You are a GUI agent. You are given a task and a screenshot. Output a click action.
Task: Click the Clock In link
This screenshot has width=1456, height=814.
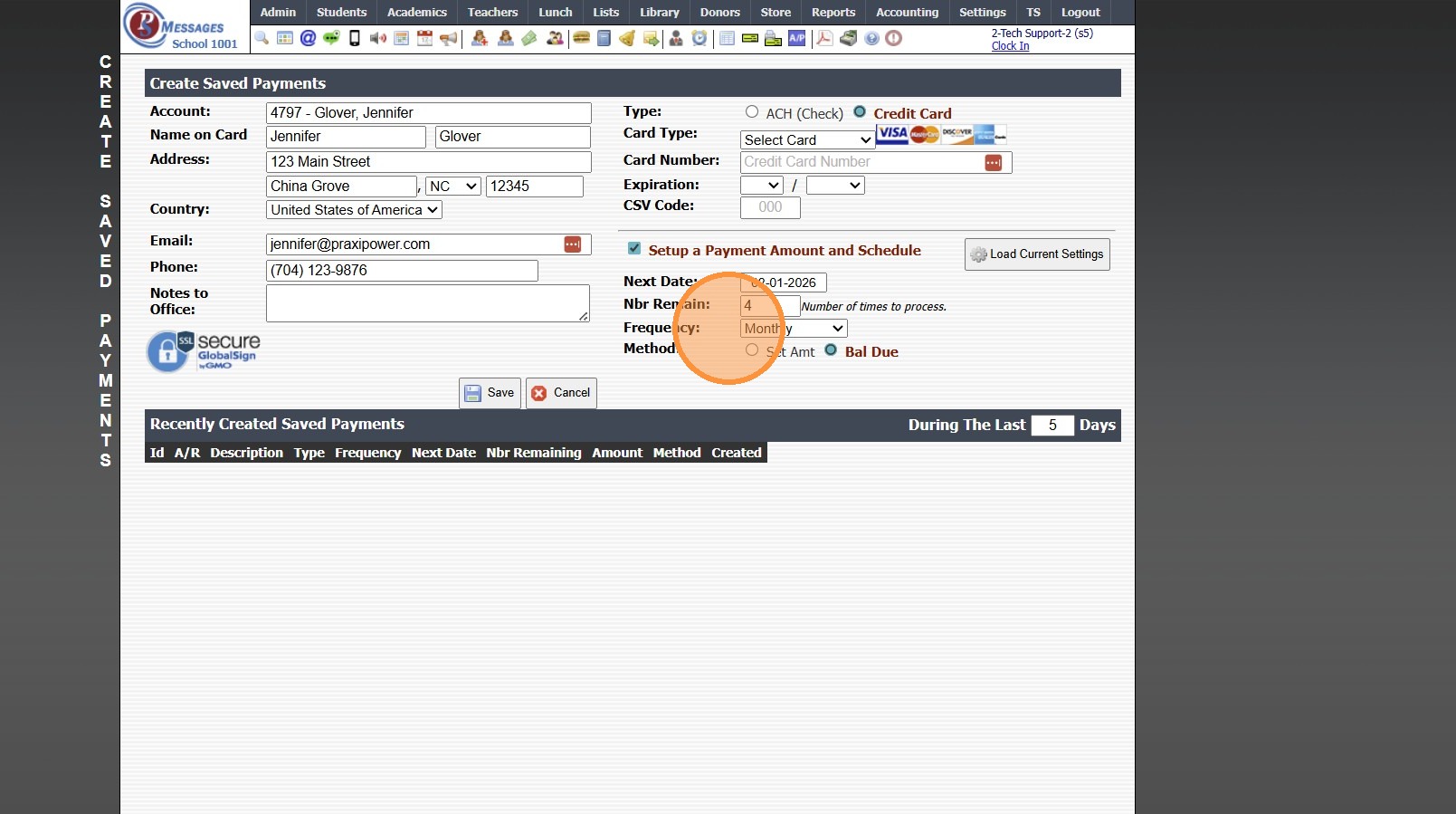pyautogui.click(x=1010, y=46)
